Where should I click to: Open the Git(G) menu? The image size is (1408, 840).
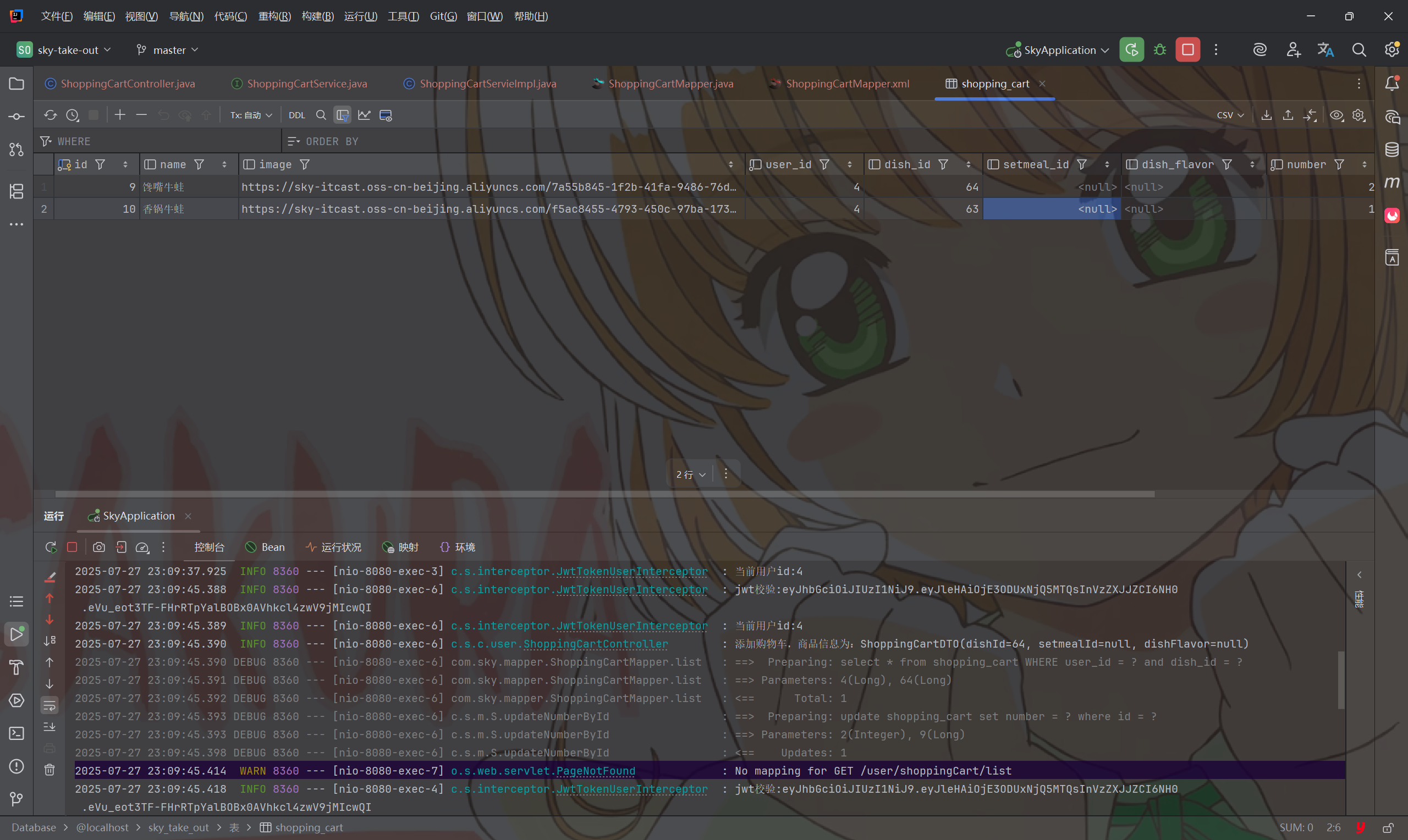coord(443,16)
